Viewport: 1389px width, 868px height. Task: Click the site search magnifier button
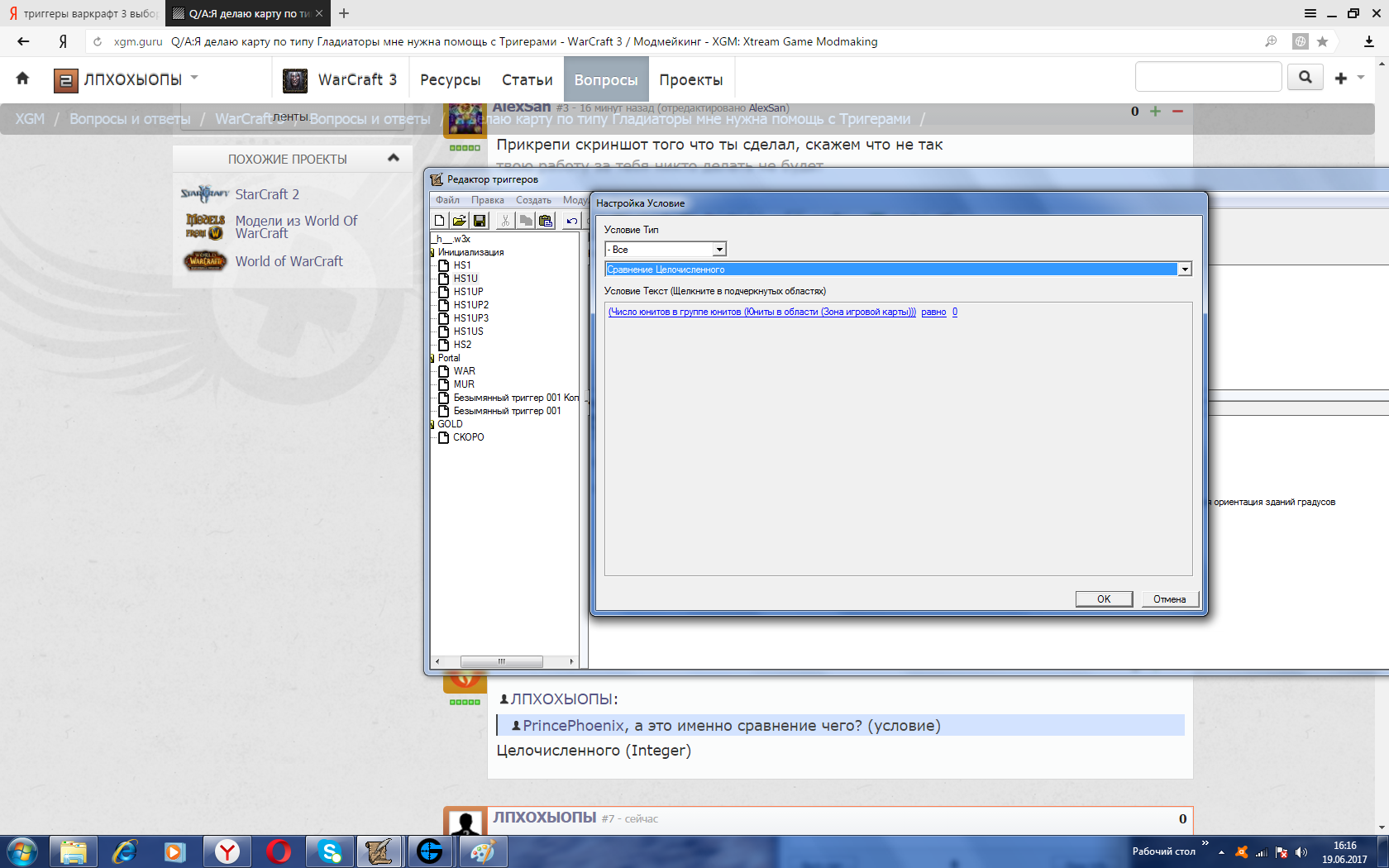coord(1305,78)
